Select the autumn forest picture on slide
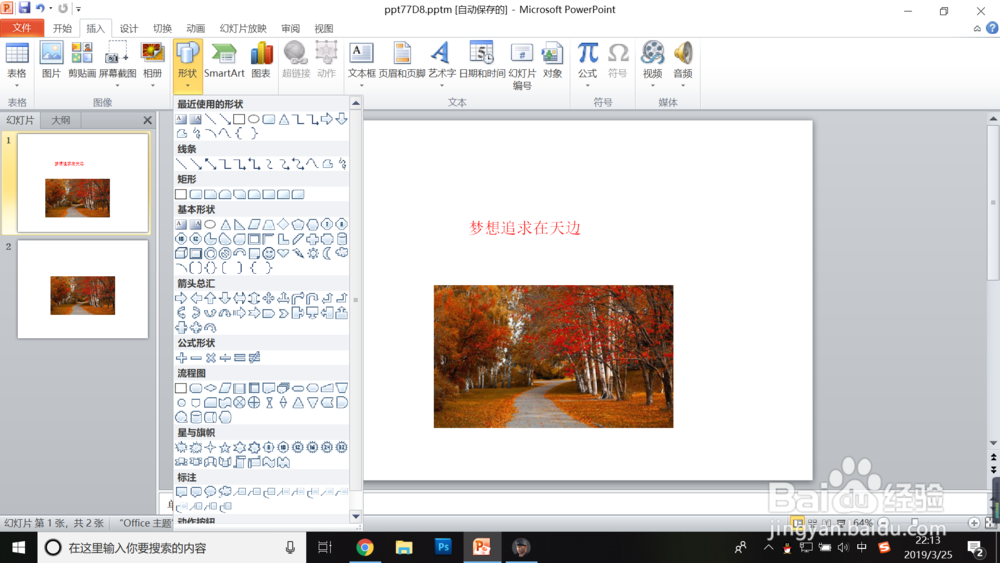Screen dimensions: 1000x563 tap(554, 356)
